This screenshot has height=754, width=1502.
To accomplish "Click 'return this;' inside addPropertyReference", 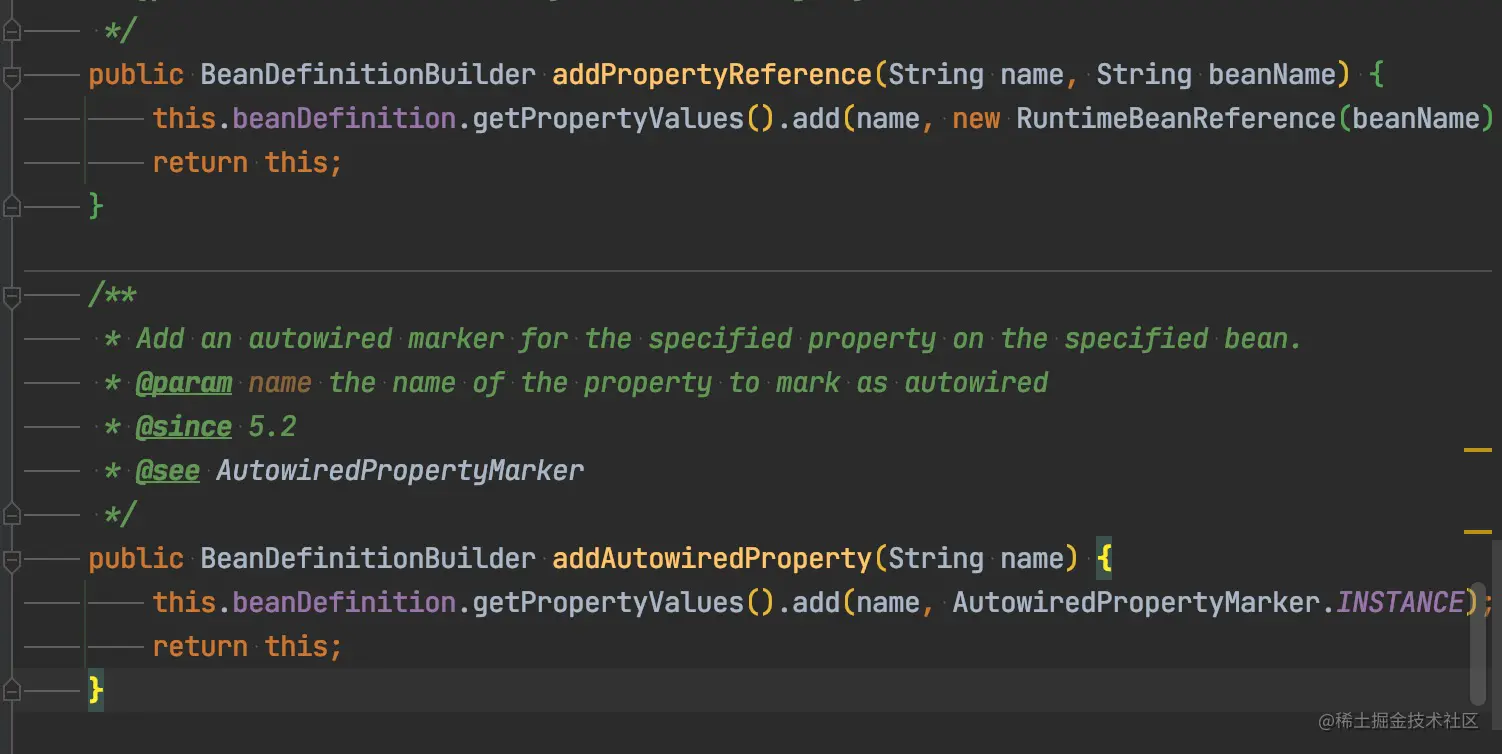I will click(x=248, y=163).
